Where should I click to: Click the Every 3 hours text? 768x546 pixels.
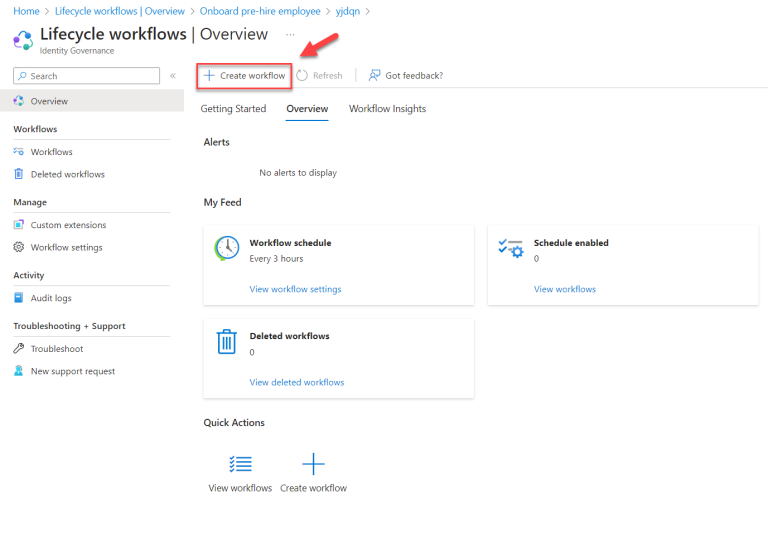[x=276, y=259]
